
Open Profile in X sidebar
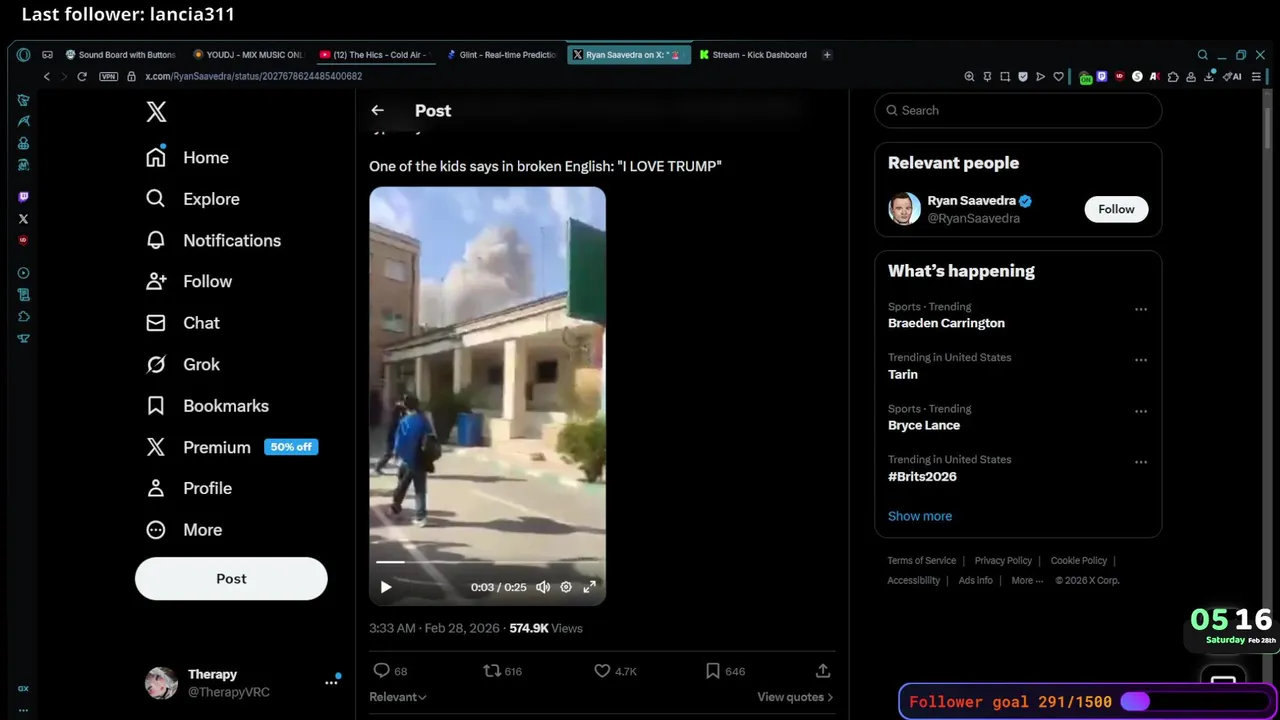click(x=189, y=488)
